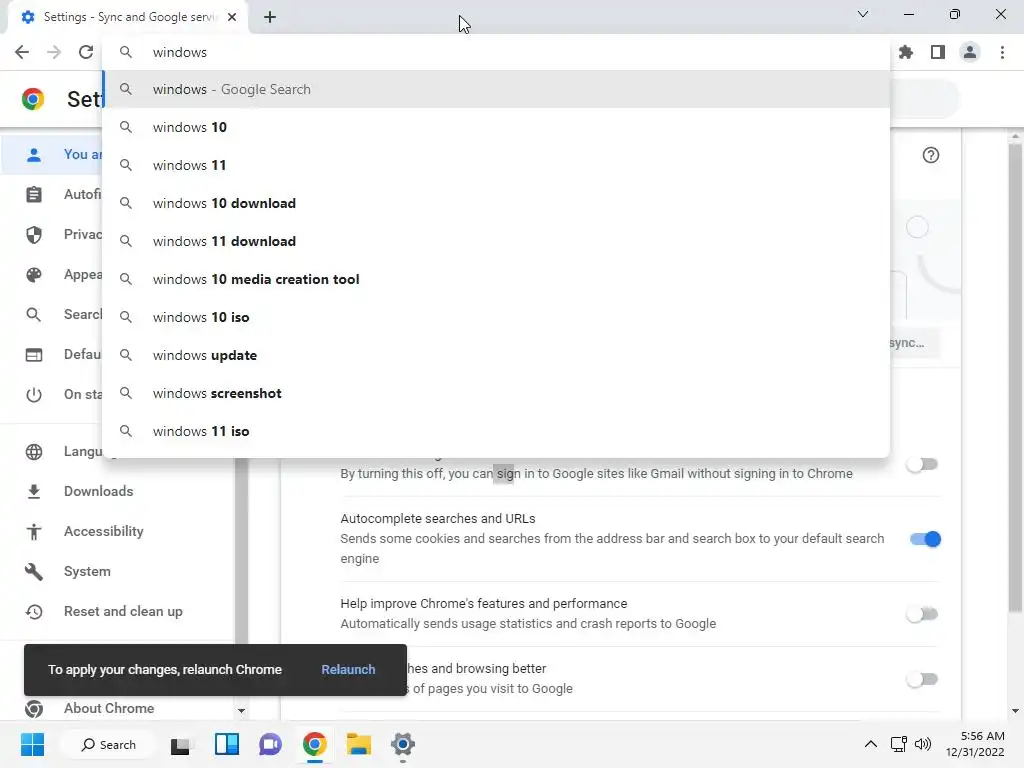This screenshot has height=768, width=1024.
Task: Choose the 'windows 10' suggestion
Action: 496,127
